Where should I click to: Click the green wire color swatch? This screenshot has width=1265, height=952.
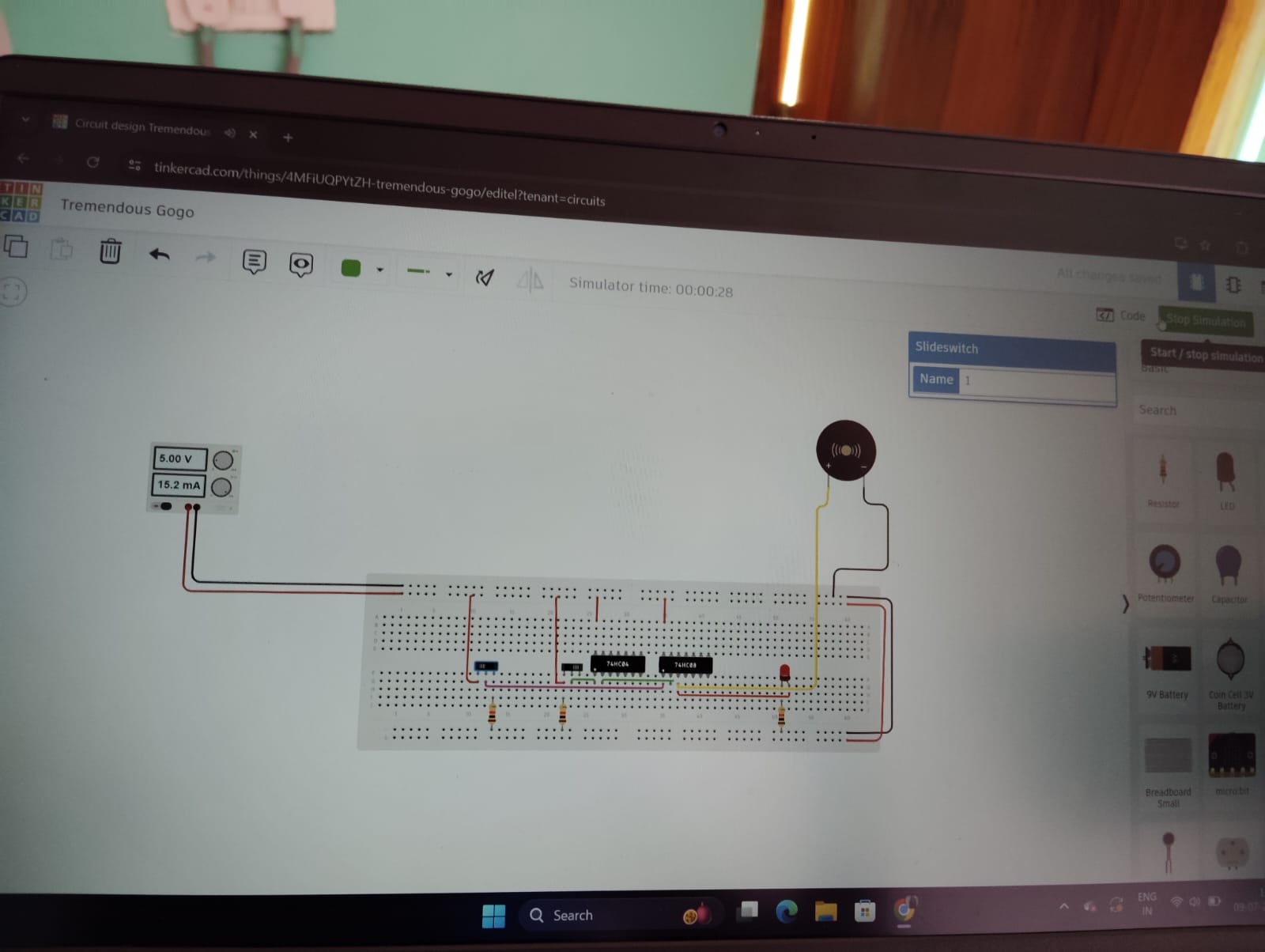[x=350, y=268]
